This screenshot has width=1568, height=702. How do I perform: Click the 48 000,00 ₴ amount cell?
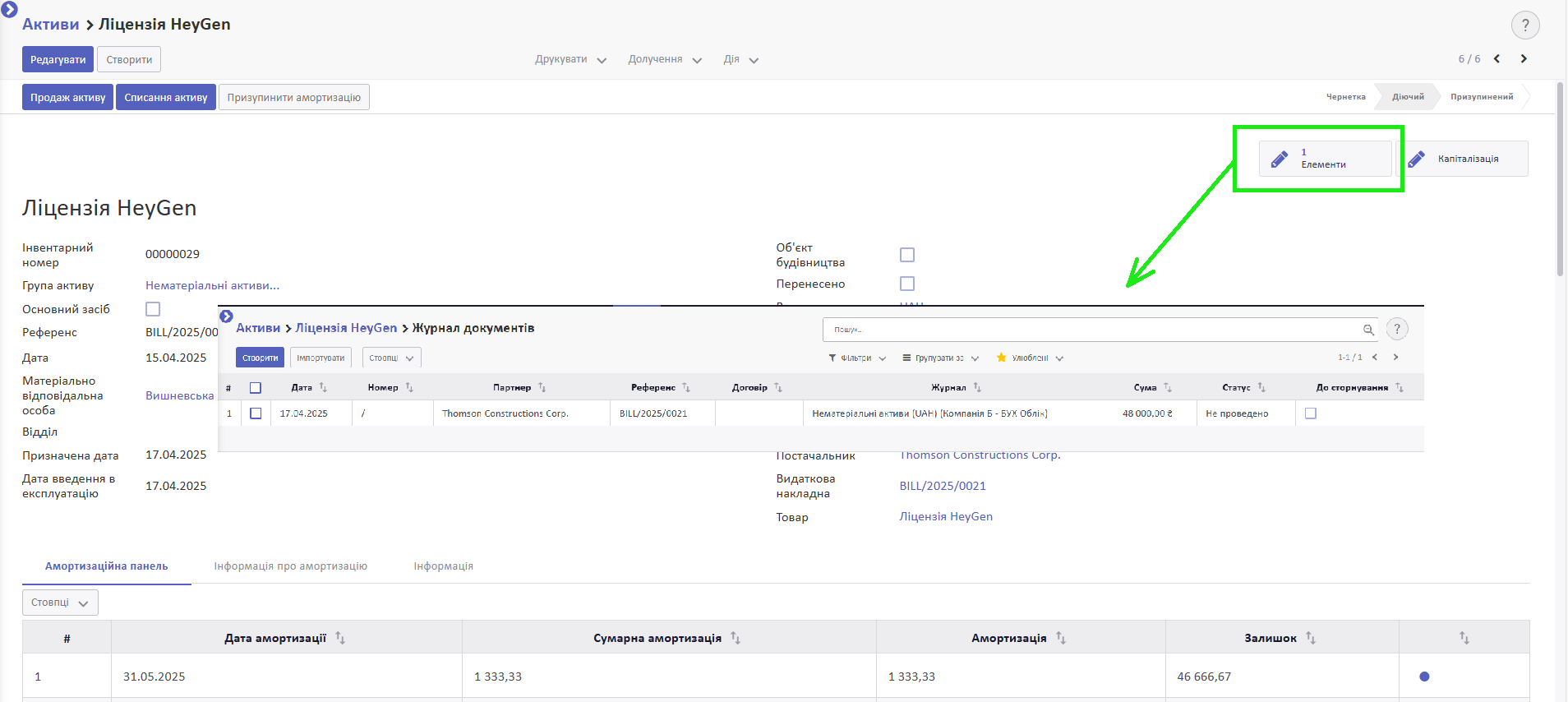1147,413
